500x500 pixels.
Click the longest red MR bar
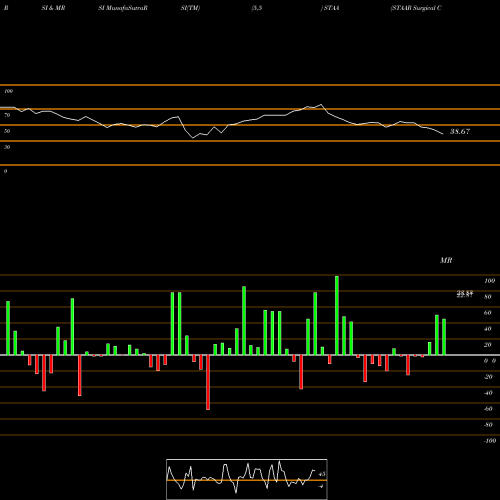[208, 382]
